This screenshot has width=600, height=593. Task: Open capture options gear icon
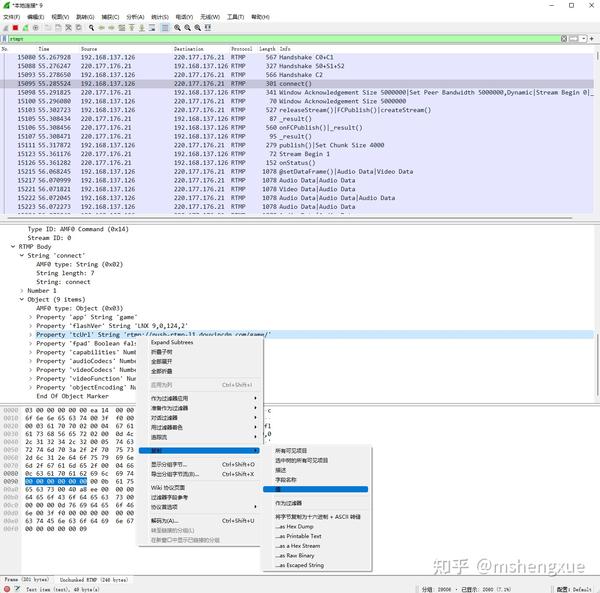click(x=36, y=28)
